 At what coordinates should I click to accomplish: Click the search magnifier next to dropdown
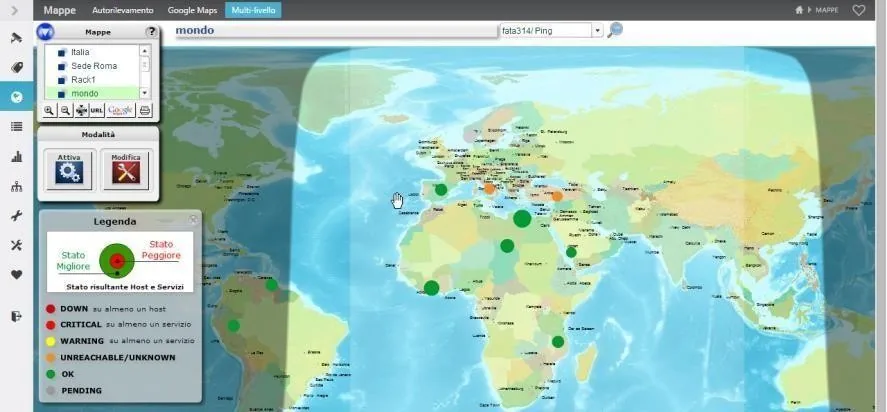point(615,30)
